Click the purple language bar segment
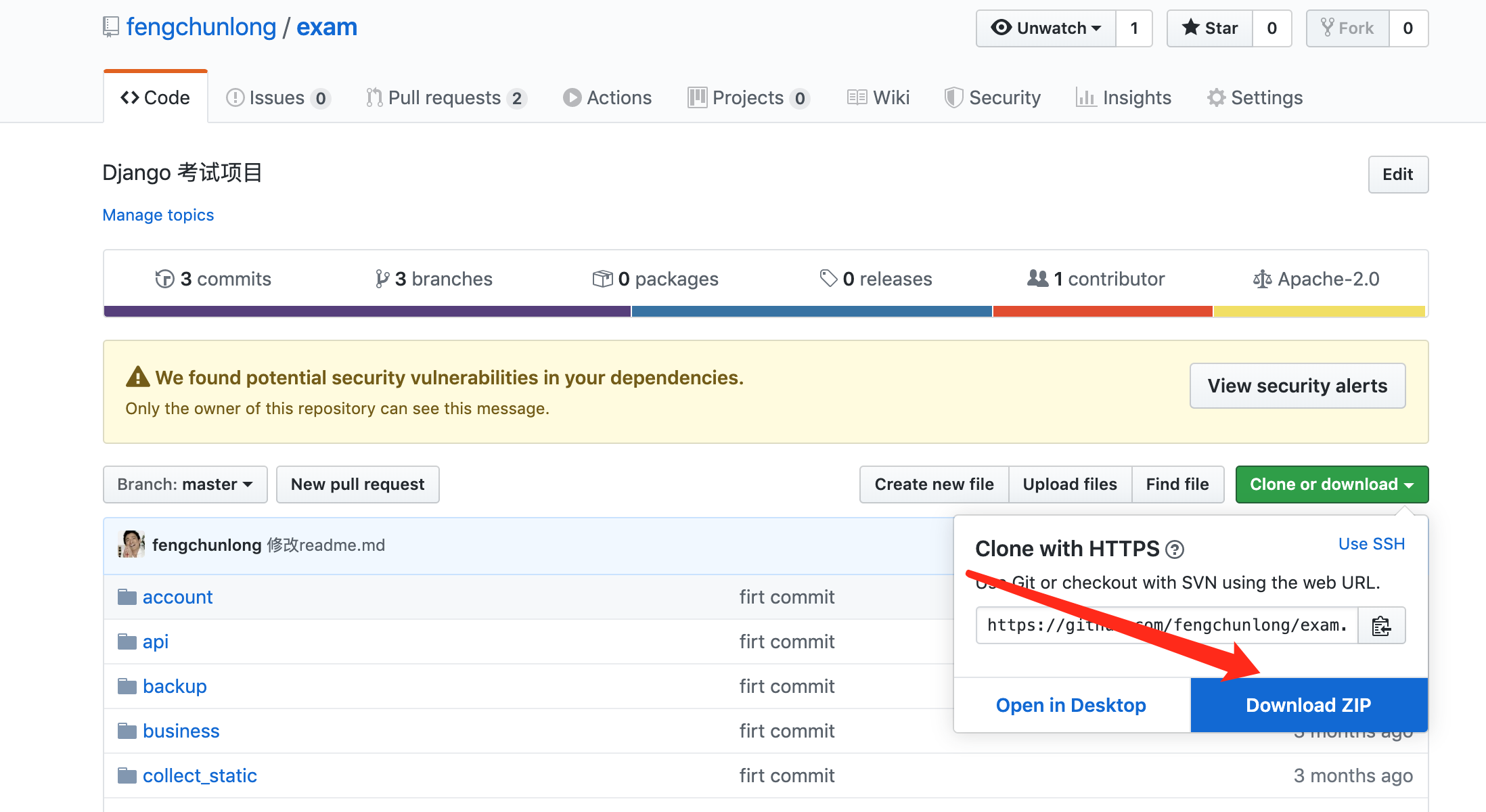The width and height of the screenshot is (1486, 812). point(367,311)
